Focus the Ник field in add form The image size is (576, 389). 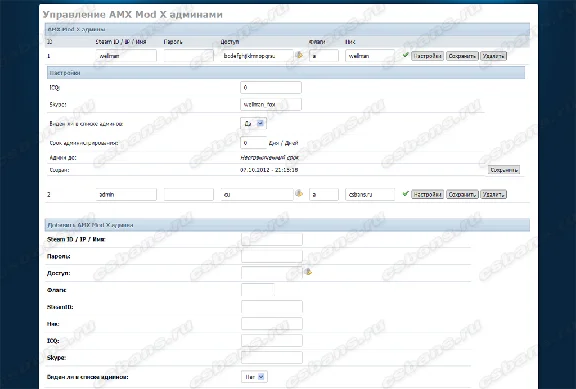coord(272,324)
